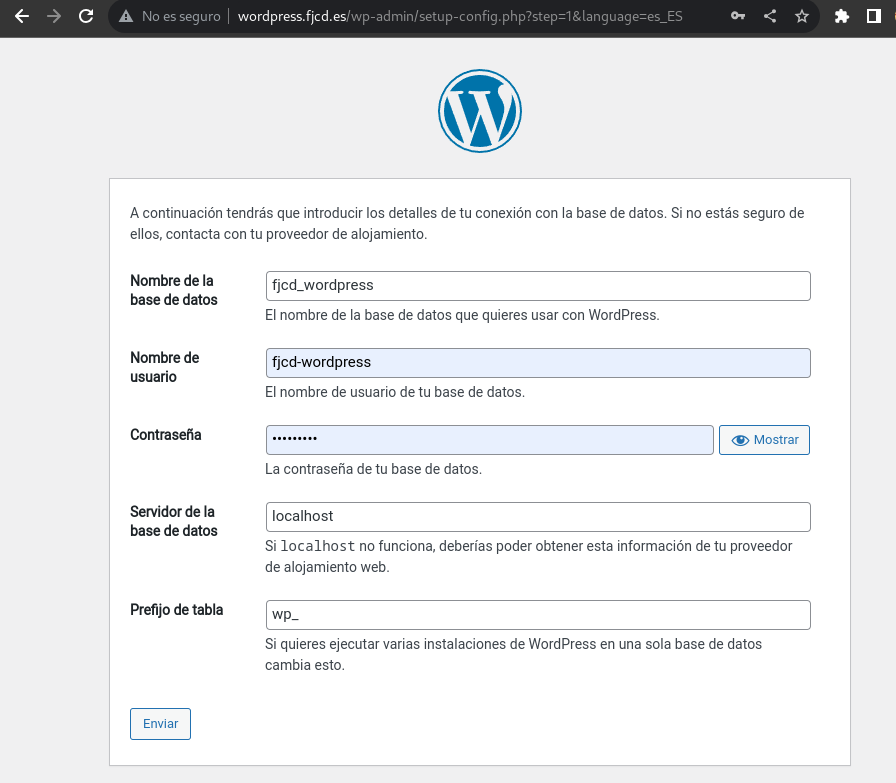Focus the database name field
Viewport: 896px width, 783px height.
(x=538, y=286)
